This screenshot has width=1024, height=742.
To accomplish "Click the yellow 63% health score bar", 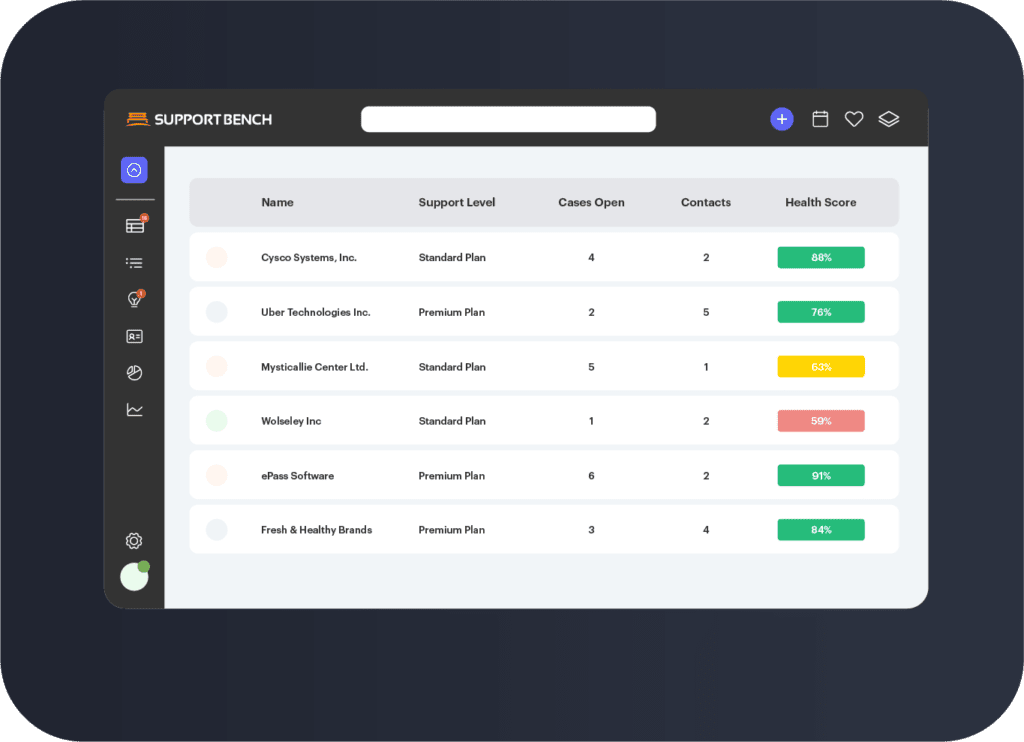I will (821, 367).
